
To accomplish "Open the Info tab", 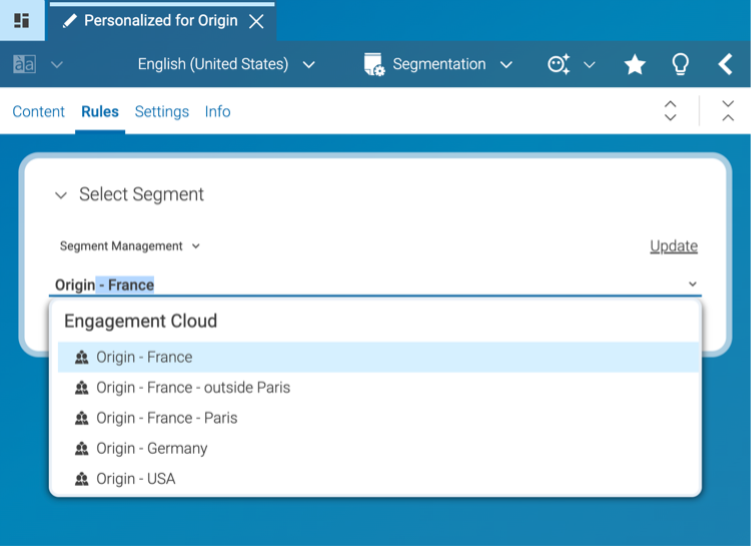I will (x=217, y=112).
